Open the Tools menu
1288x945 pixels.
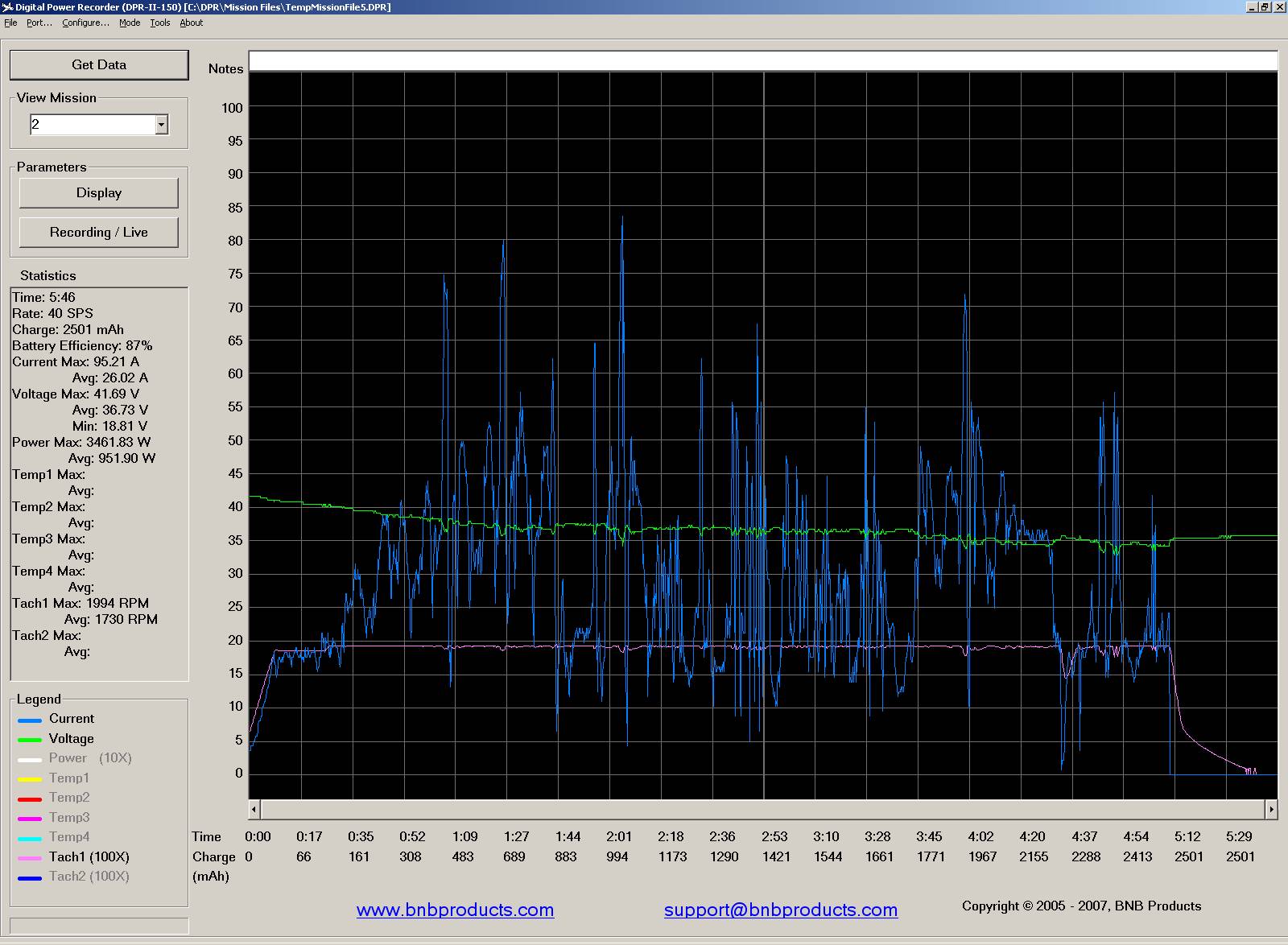click(x=160, y=23)
